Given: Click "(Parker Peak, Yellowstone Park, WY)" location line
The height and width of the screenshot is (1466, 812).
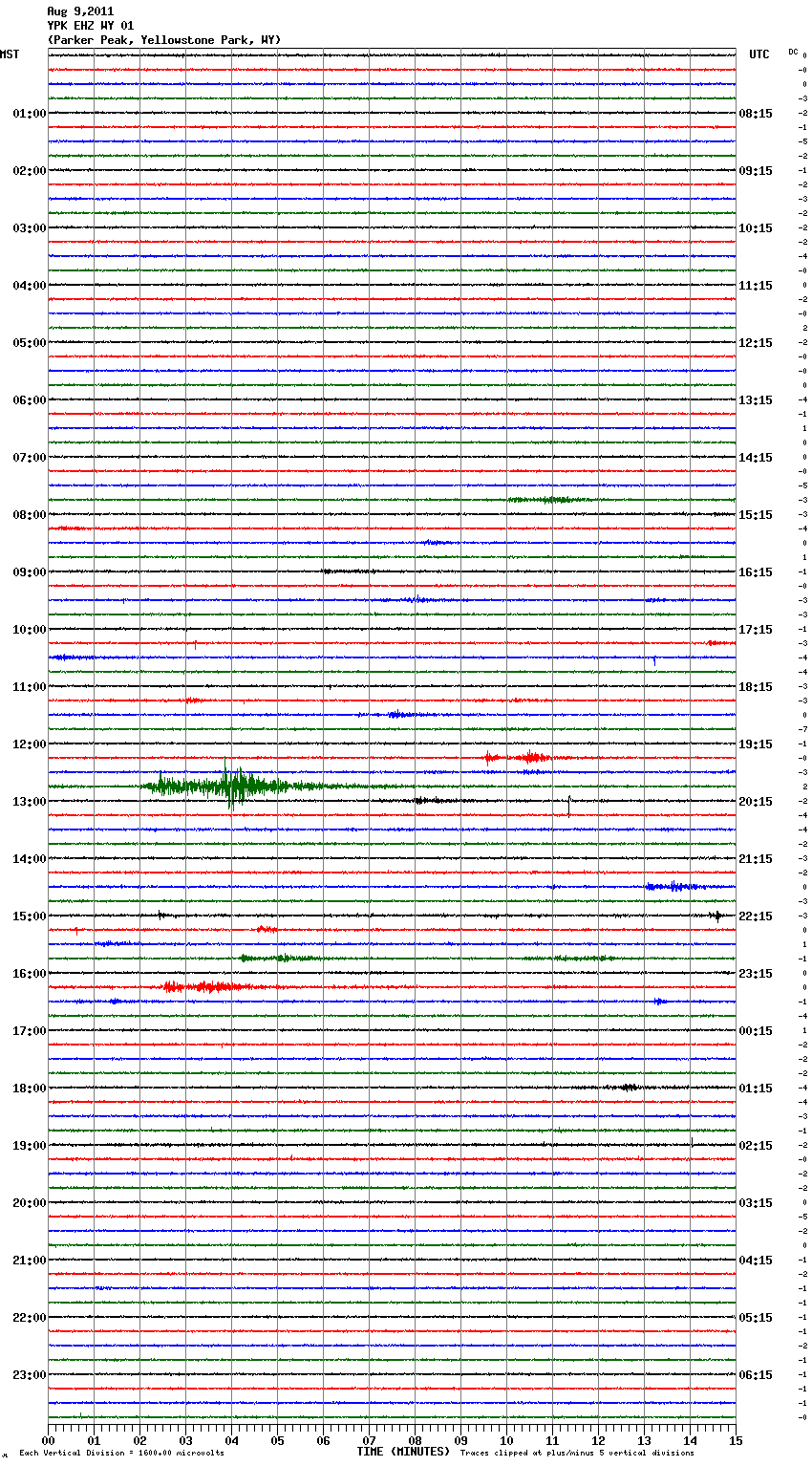Looking at the screenshot, I should tap(164, 40).
